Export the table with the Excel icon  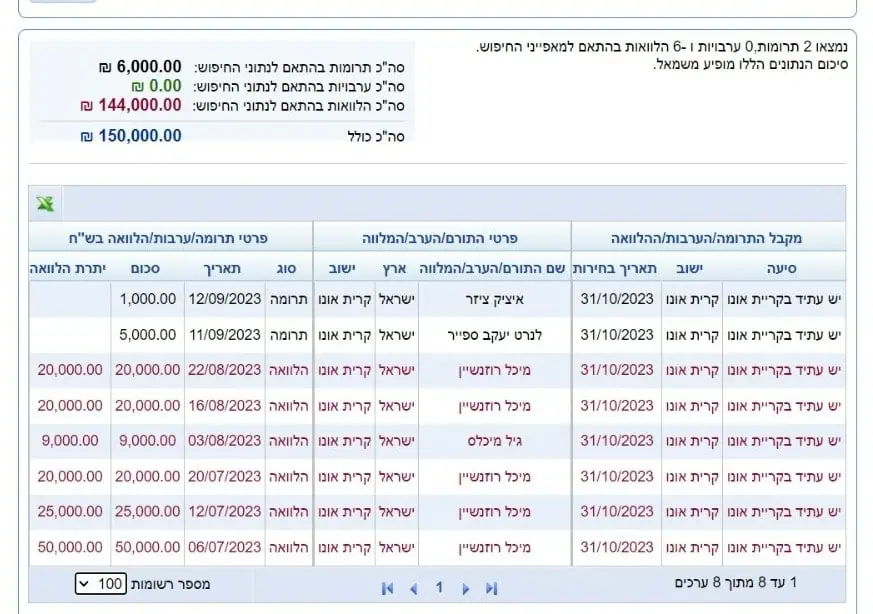point(45,204)
